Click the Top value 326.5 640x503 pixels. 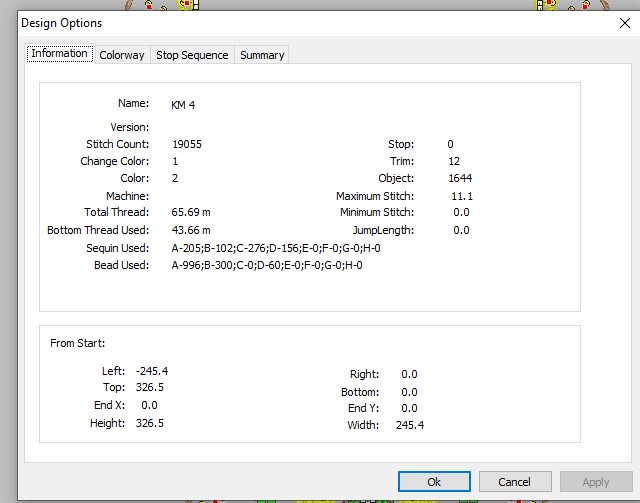click(150, 387)
